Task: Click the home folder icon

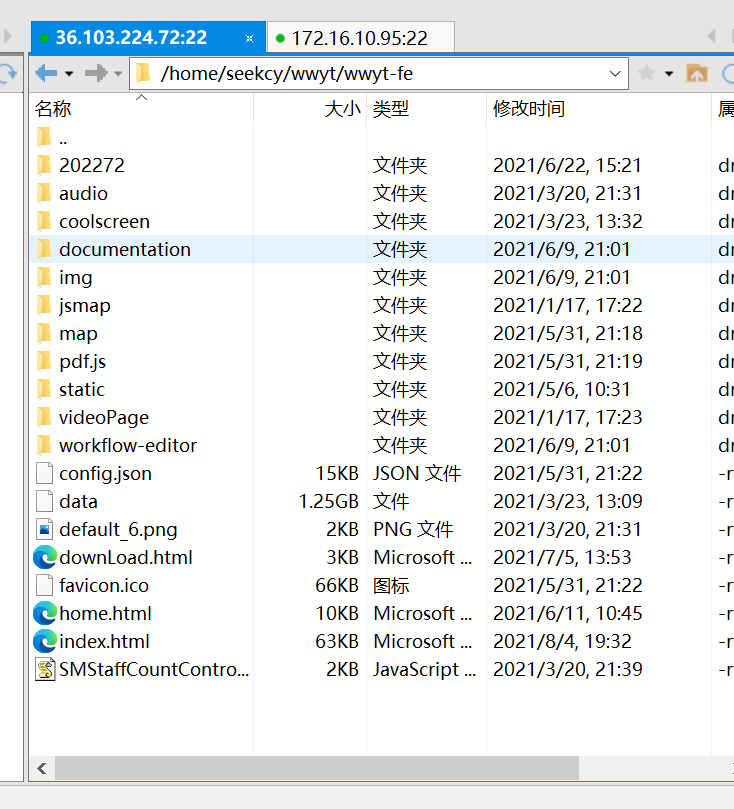Action: coord(696,73)
